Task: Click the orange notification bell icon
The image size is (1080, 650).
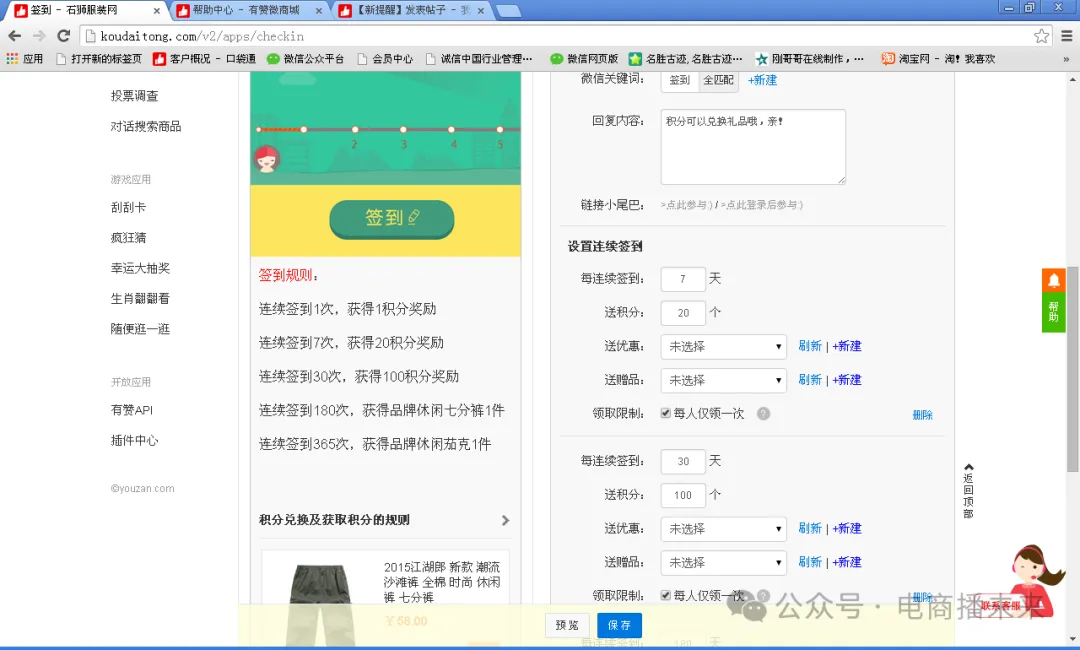Action: (x=1053, y=281)
